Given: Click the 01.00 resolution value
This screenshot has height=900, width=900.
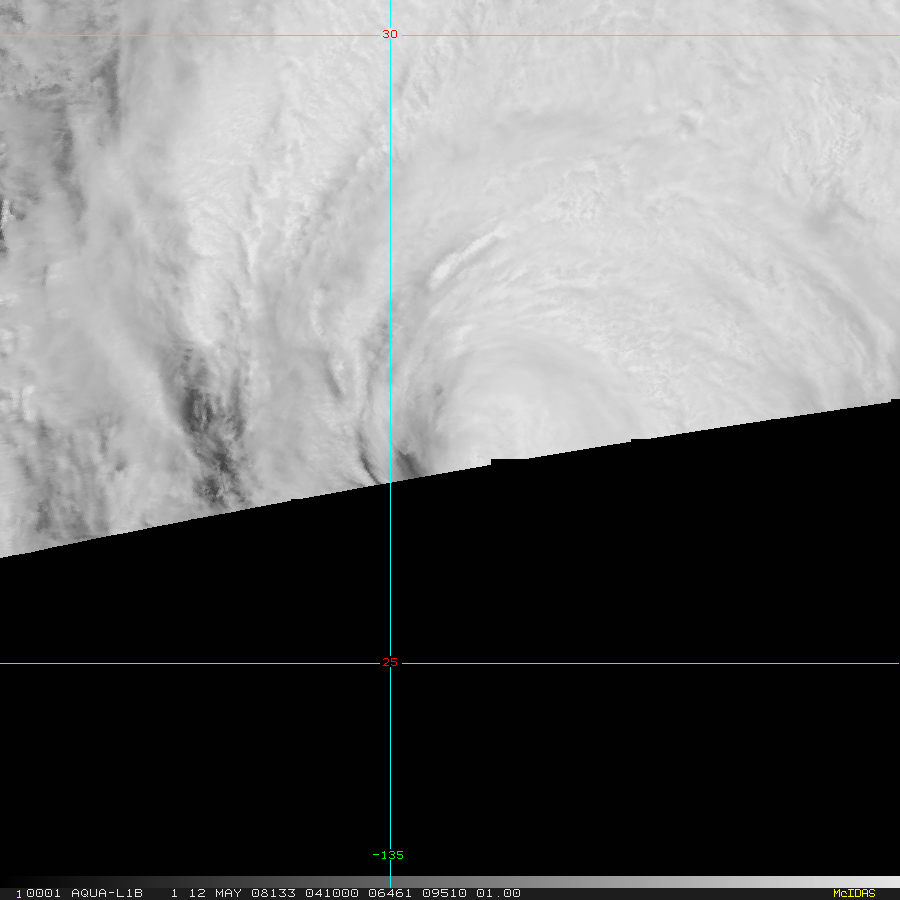Looking at the screenshot, I should 498,893.
